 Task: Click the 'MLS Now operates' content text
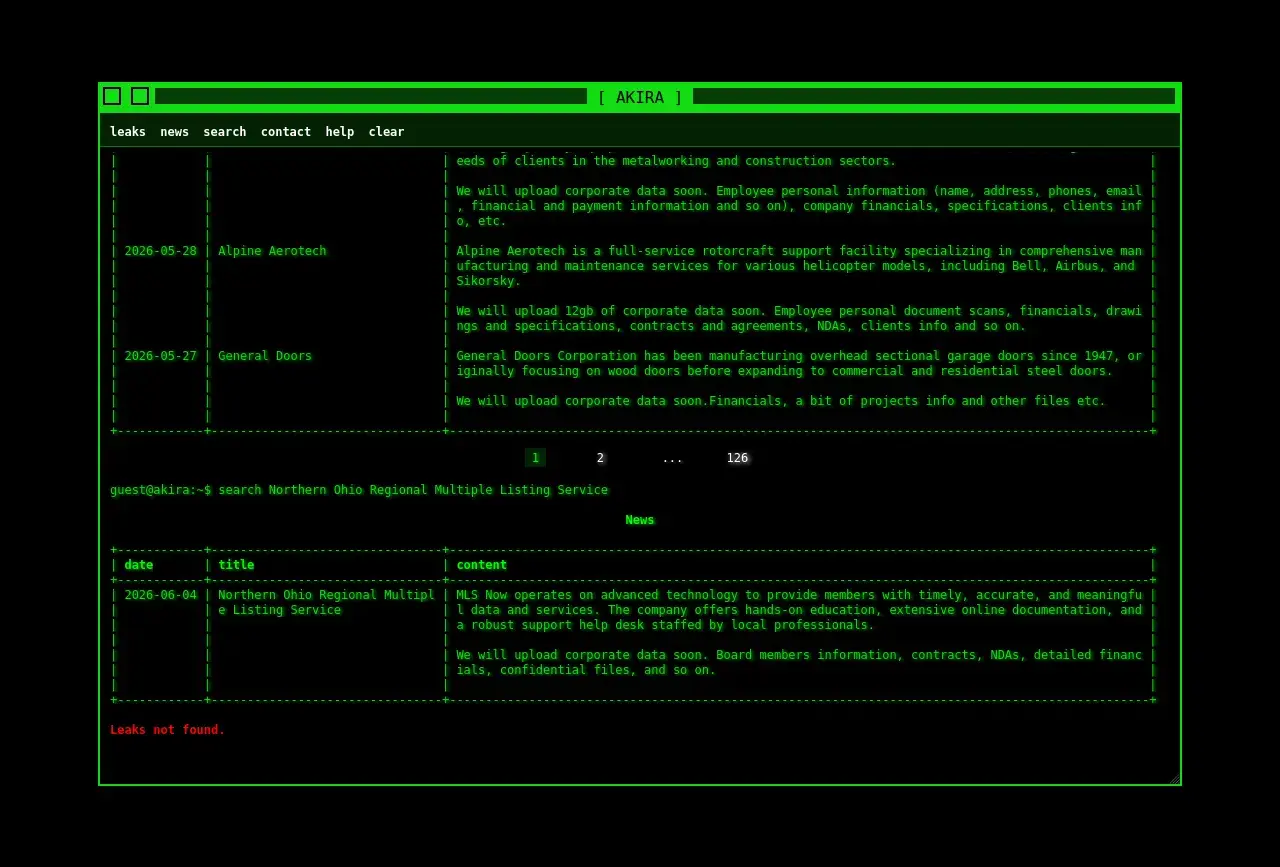point(799,610)
